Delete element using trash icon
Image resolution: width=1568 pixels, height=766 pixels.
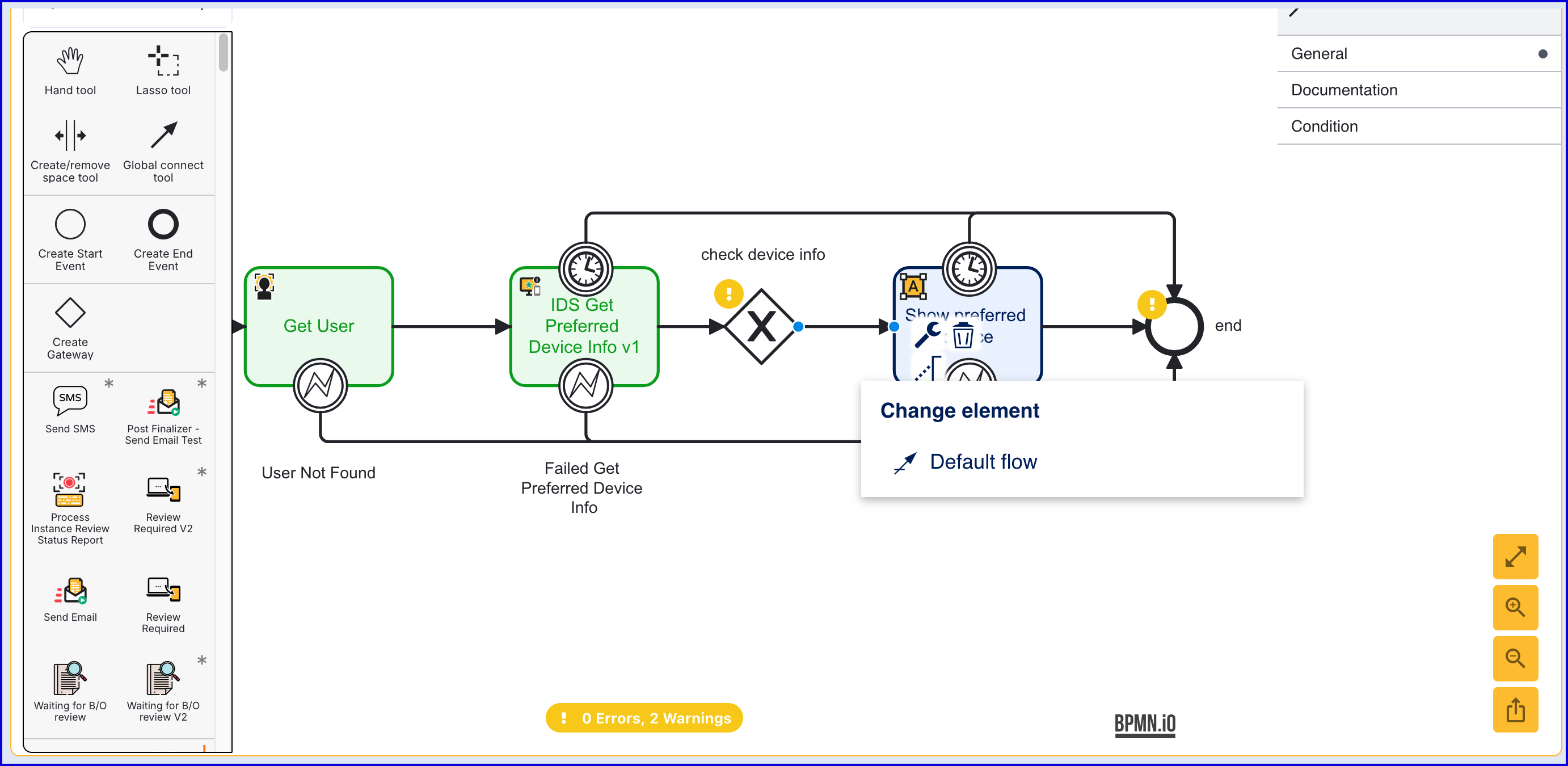point(962,336)
